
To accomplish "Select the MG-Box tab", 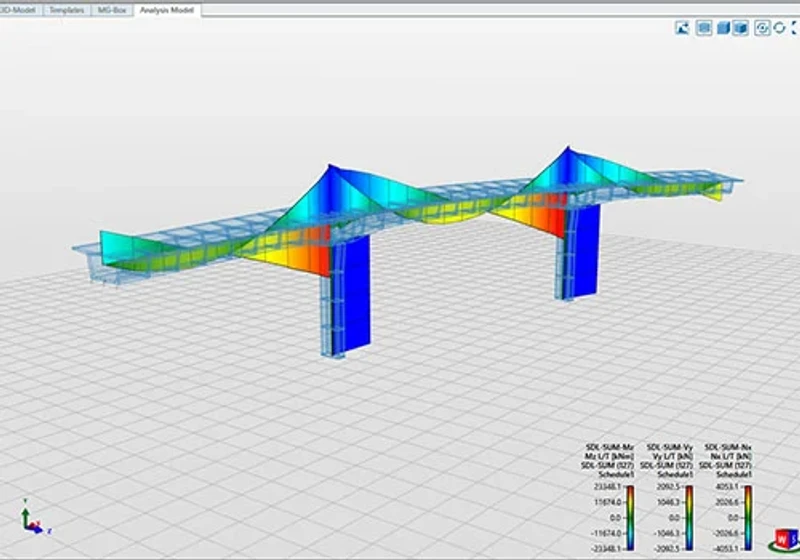I will tap(112, 10).
